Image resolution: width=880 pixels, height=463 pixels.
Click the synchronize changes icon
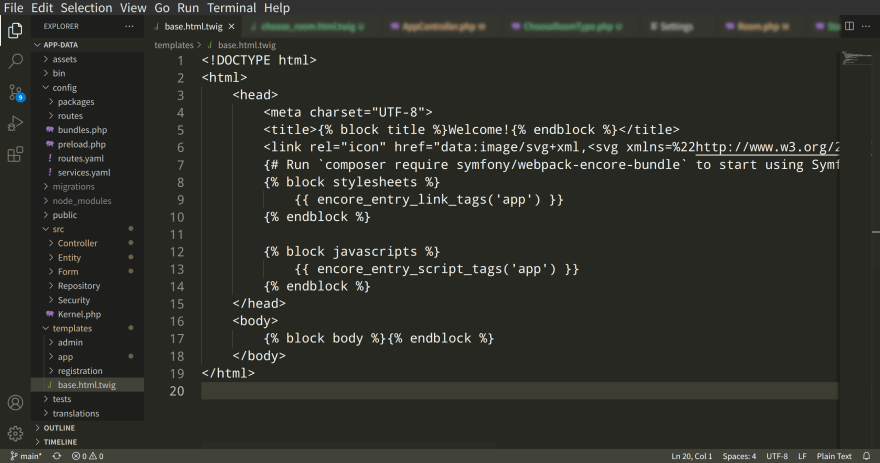click(x=57, y=456)
